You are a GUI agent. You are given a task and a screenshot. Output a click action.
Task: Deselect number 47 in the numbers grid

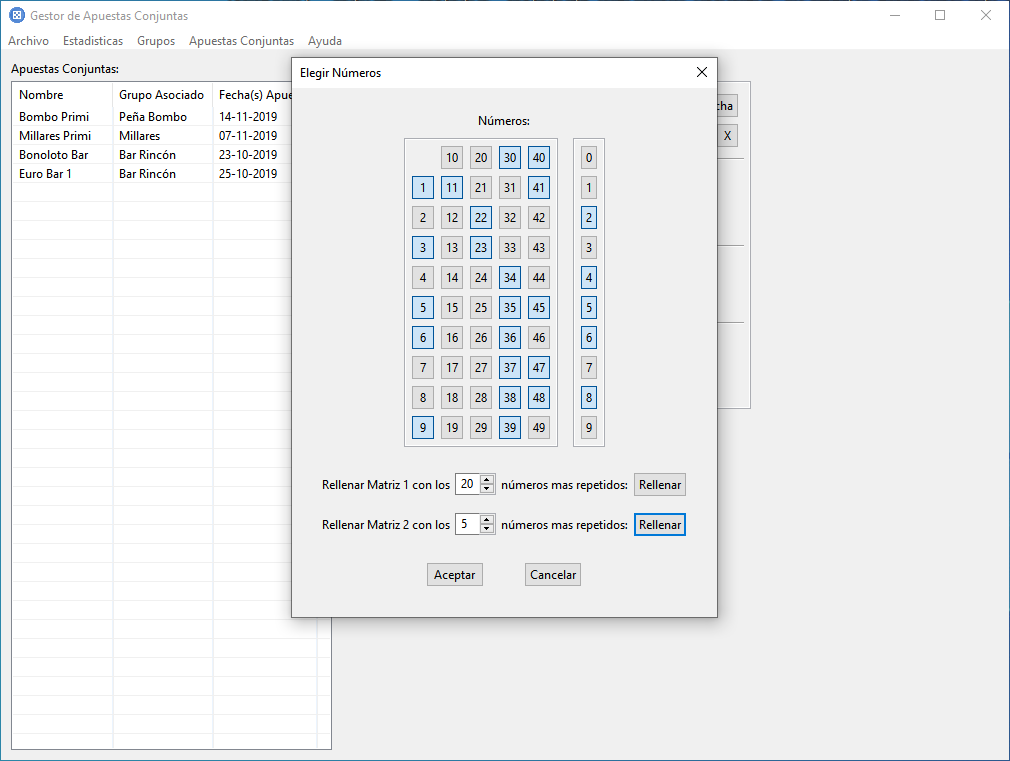[539, 367]
